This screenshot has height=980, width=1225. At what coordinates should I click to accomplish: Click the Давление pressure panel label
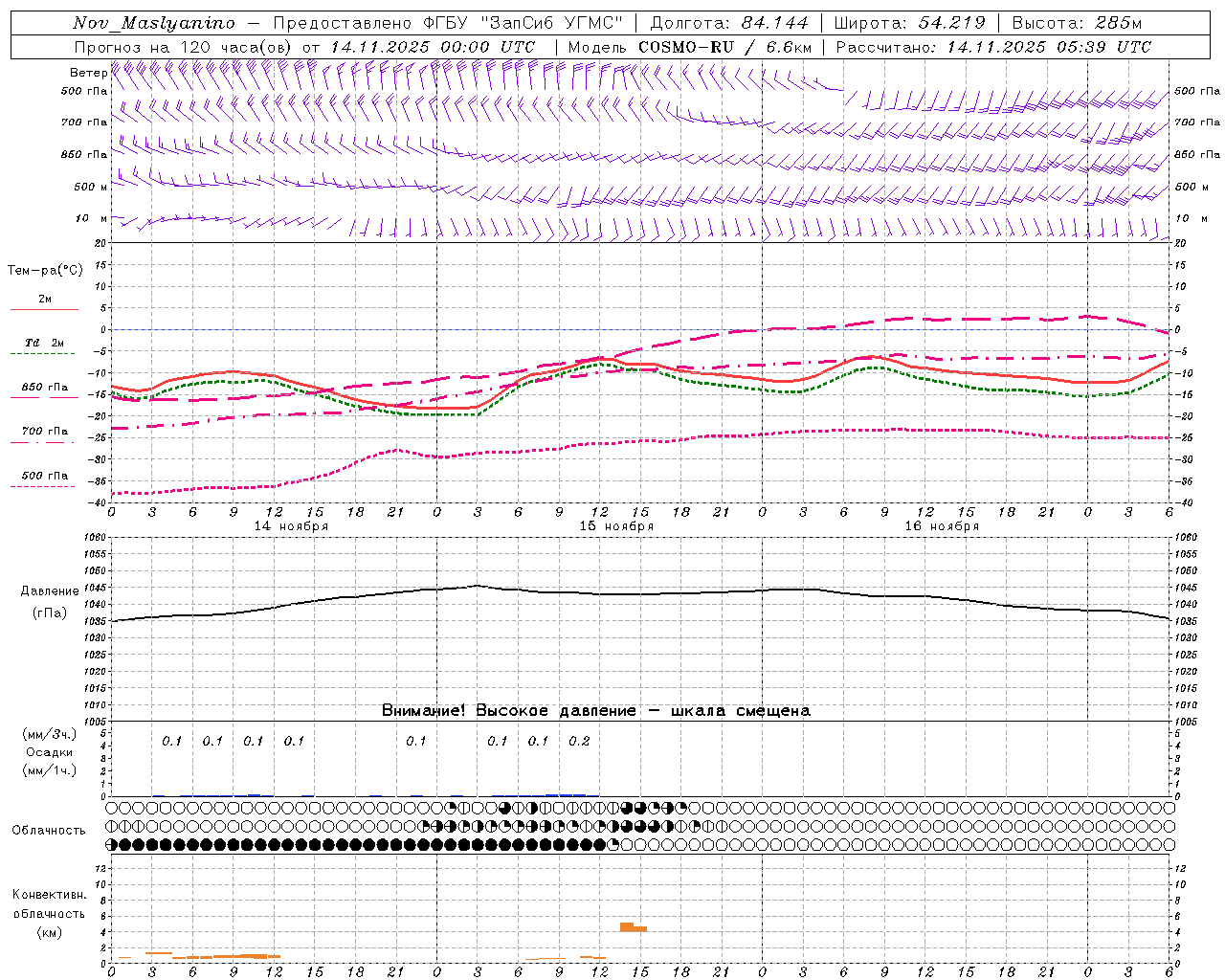pos(50,591)
